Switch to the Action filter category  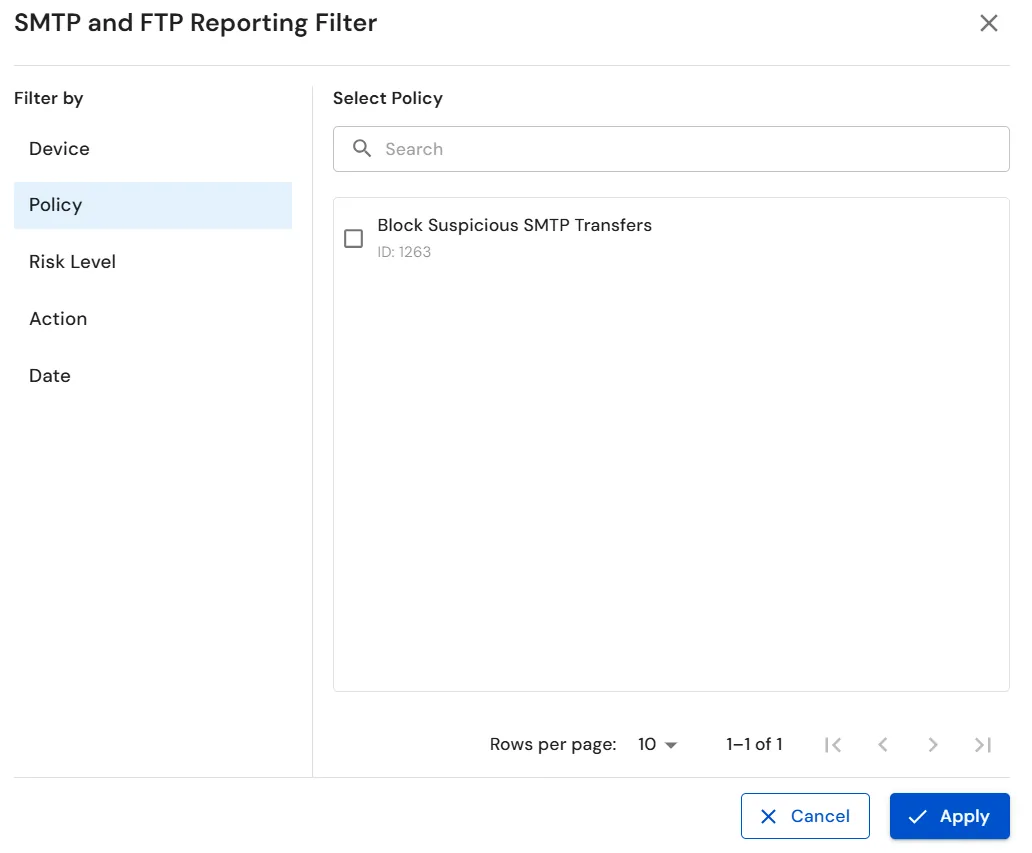coord(153,319)
